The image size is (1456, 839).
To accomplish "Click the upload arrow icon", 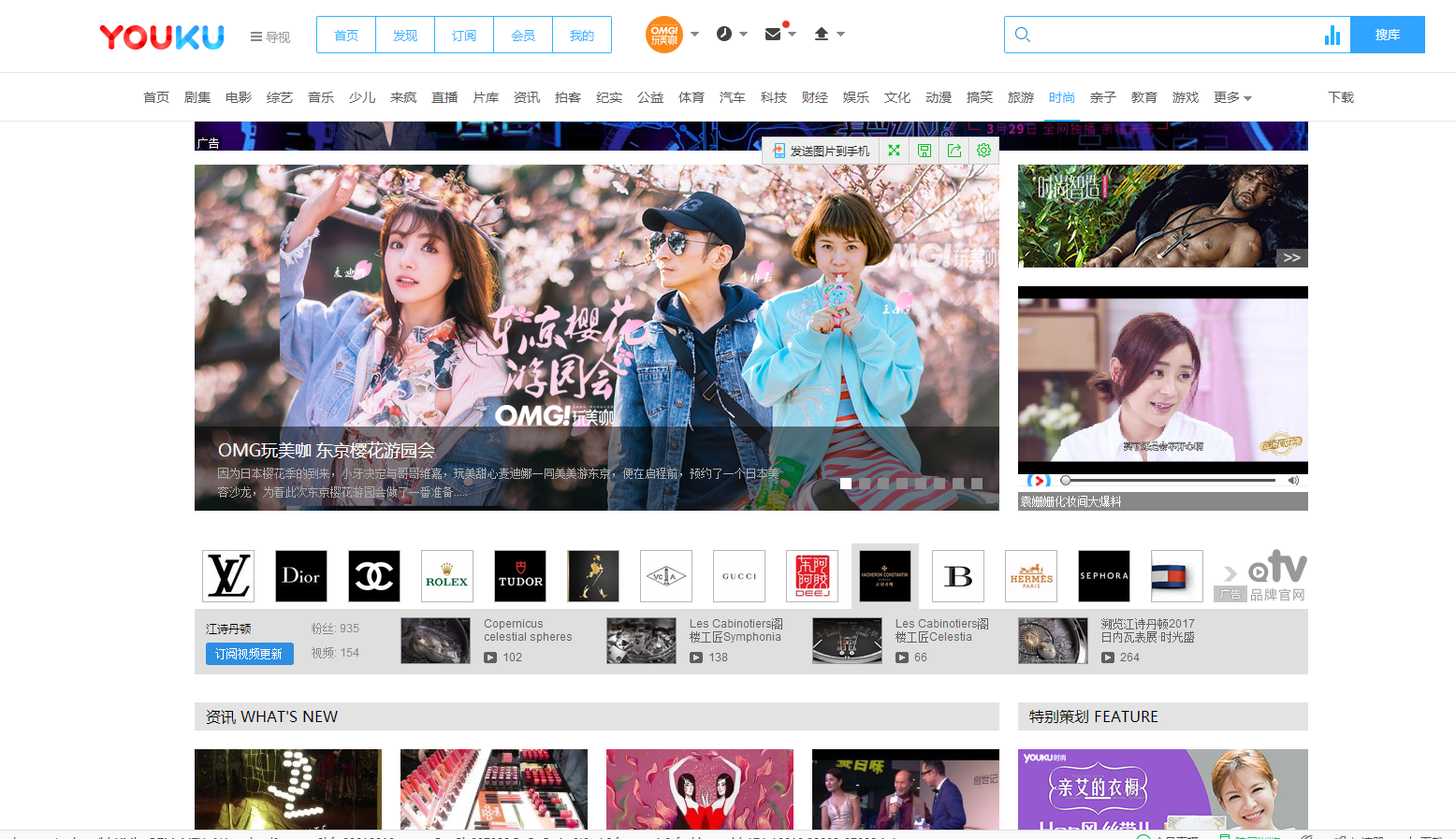I will tap(822, 34).
